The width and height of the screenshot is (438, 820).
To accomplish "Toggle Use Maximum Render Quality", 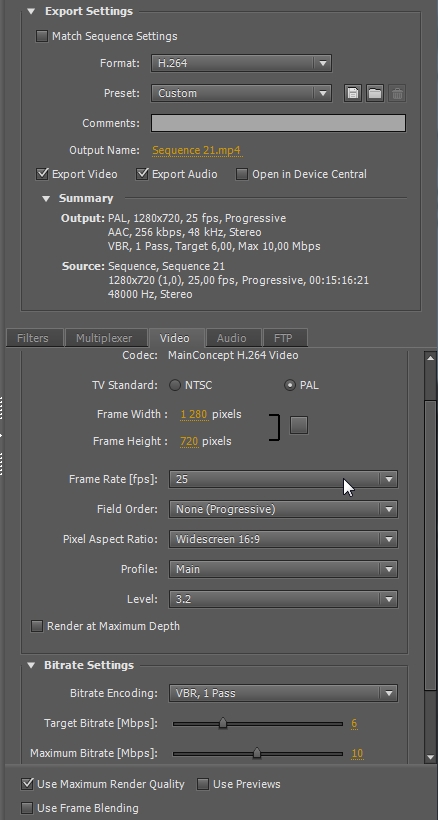I will click(27, 784).
